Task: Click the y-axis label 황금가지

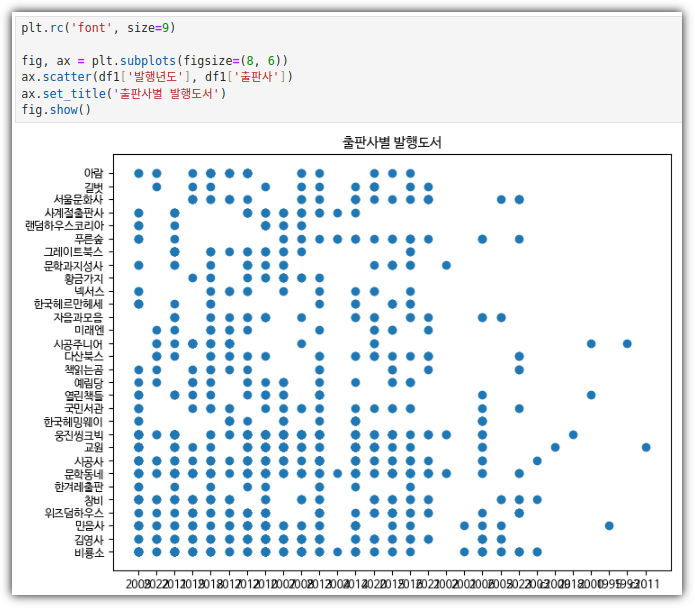Action: point(84,278)
